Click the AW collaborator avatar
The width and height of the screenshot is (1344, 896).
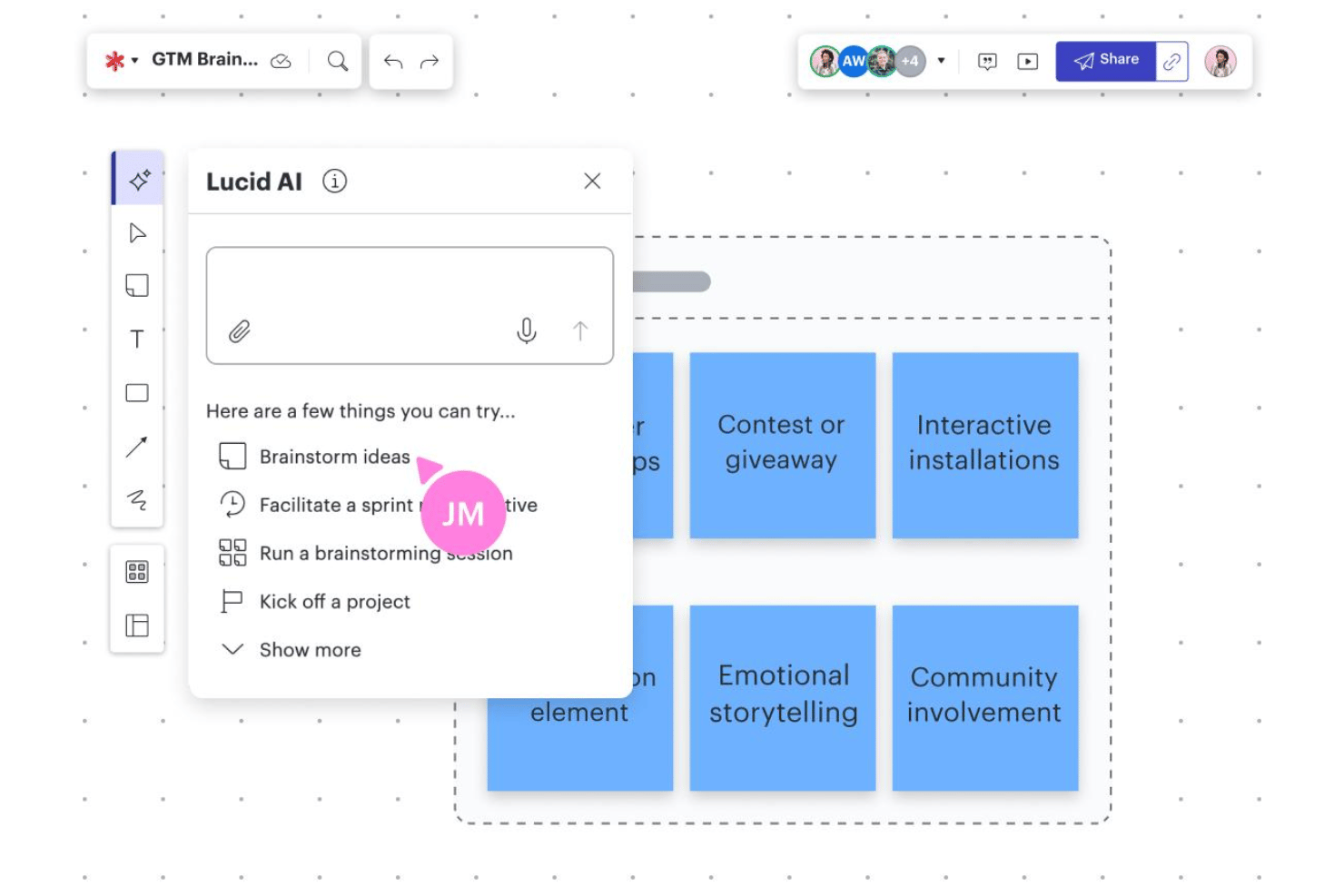854,62
